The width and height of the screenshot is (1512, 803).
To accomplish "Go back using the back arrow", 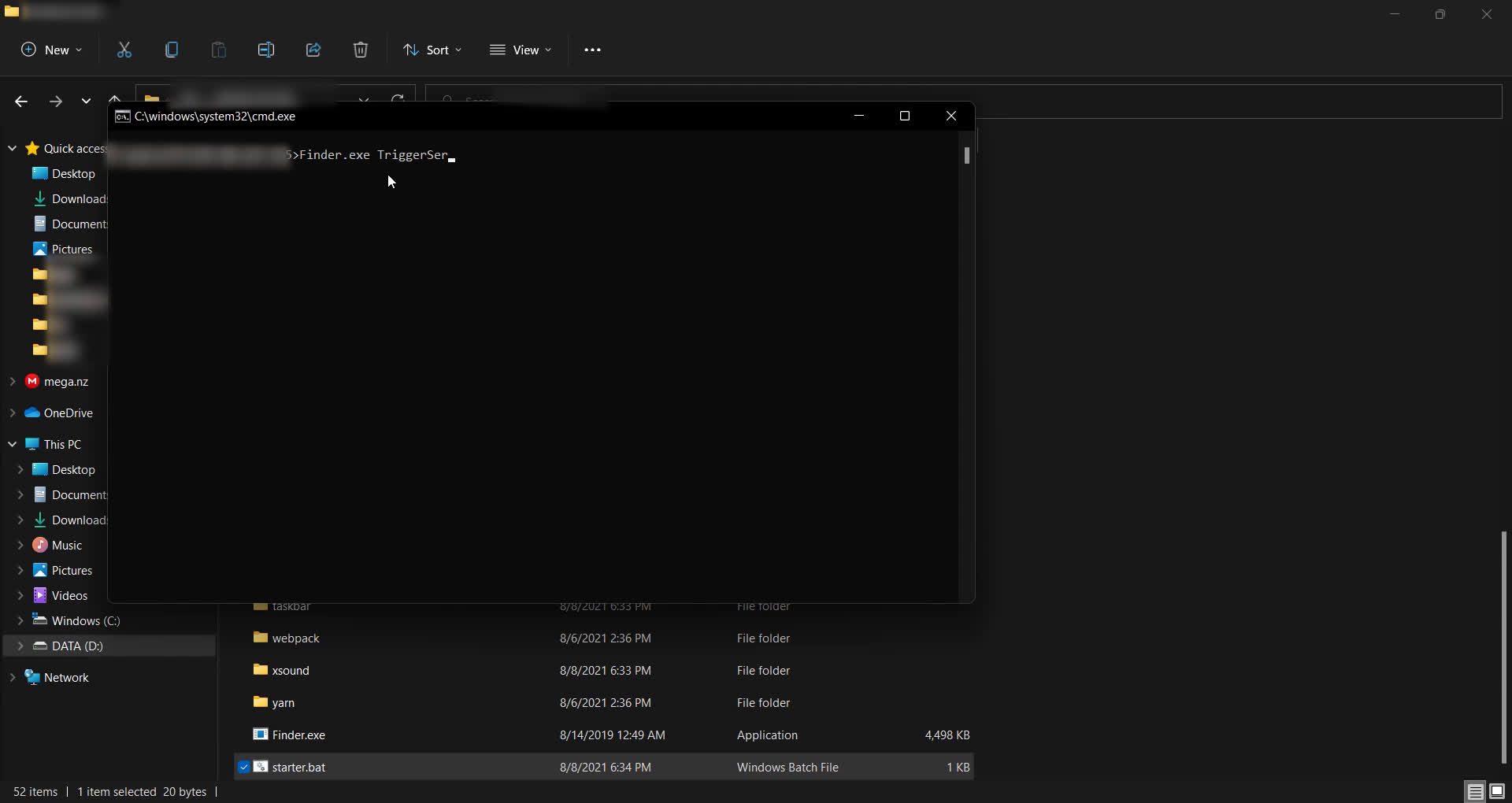I will coord(21,101).
